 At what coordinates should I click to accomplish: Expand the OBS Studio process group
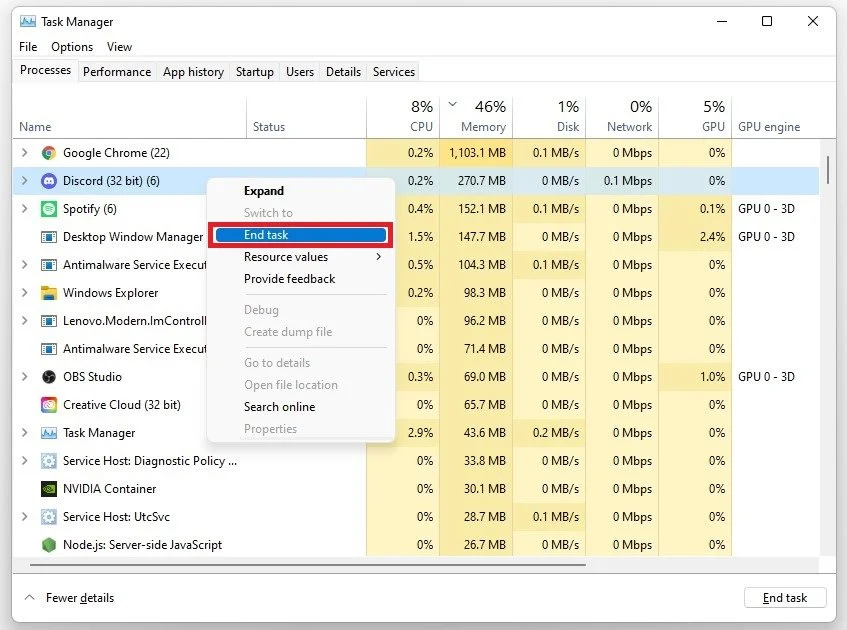(x=24, y=377)
